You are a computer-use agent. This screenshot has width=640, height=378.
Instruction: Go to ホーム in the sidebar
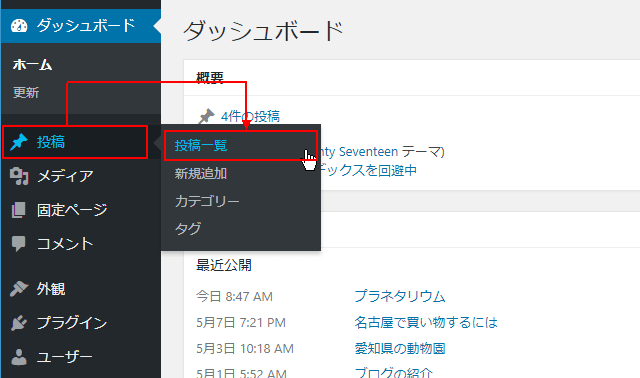(32, 64)
